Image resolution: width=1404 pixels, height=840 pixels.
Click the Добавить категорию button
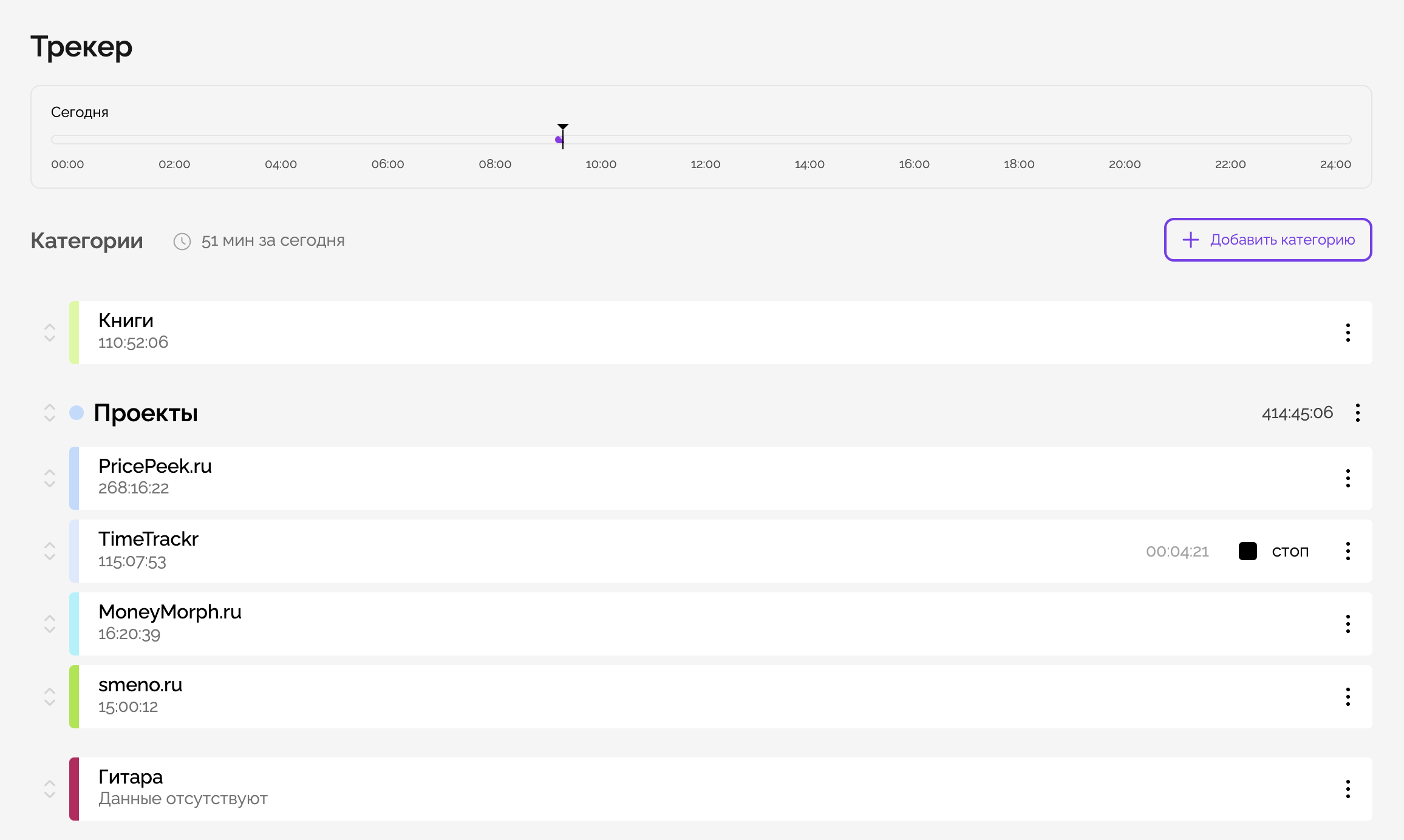pyautogui.click(x=1267, y=240)
